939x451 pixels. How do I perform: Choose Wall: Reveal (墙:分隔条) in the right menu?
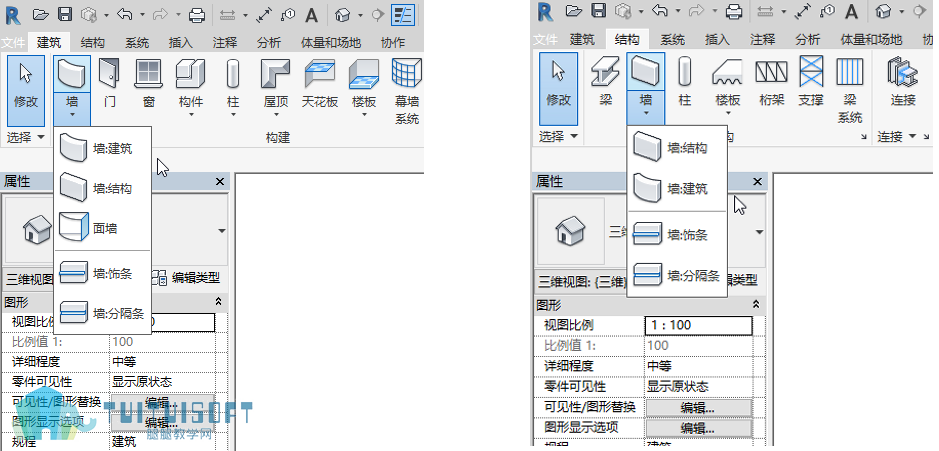click(677, 276)
